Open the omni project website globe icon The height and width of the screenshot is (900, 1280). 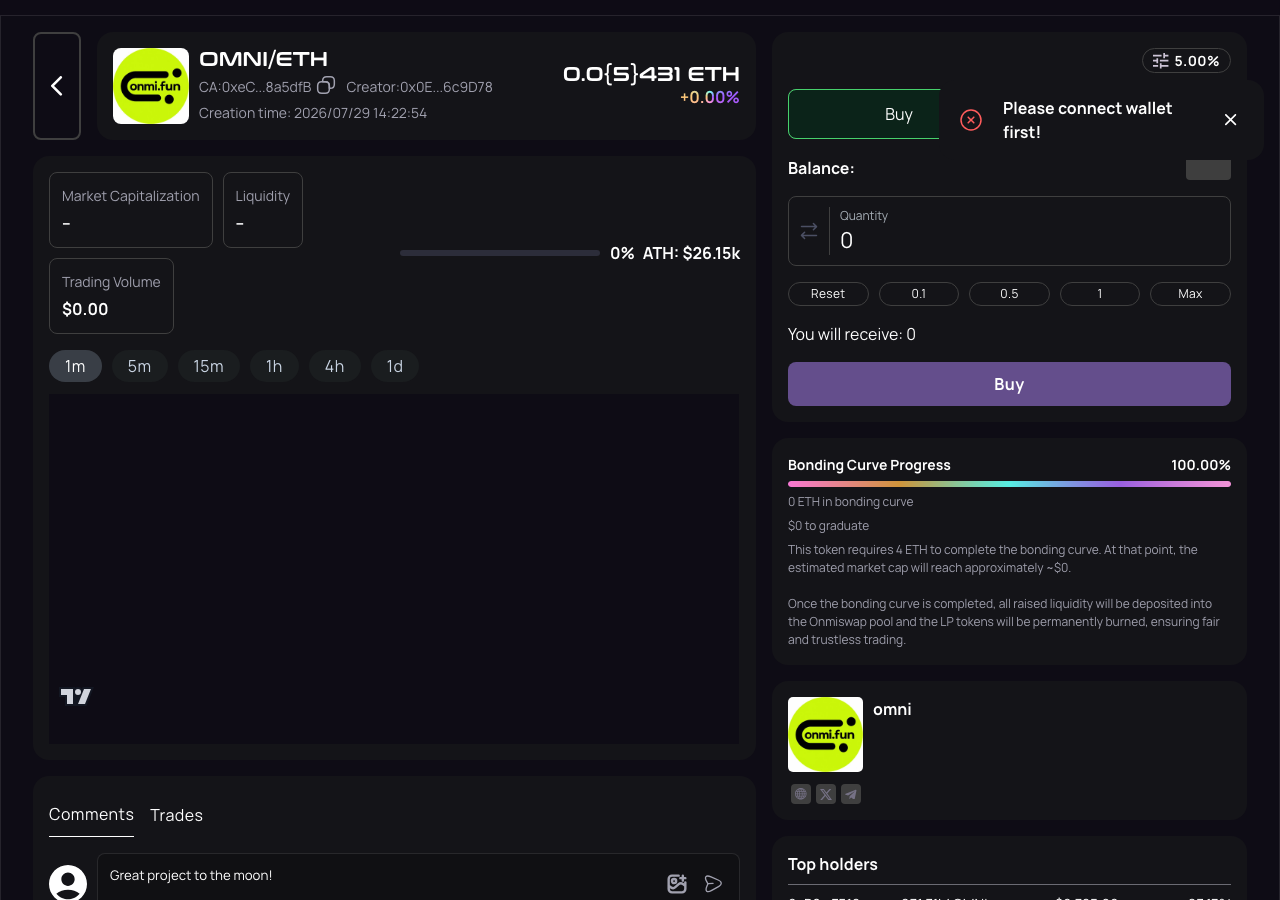click(x=800, y=794)
